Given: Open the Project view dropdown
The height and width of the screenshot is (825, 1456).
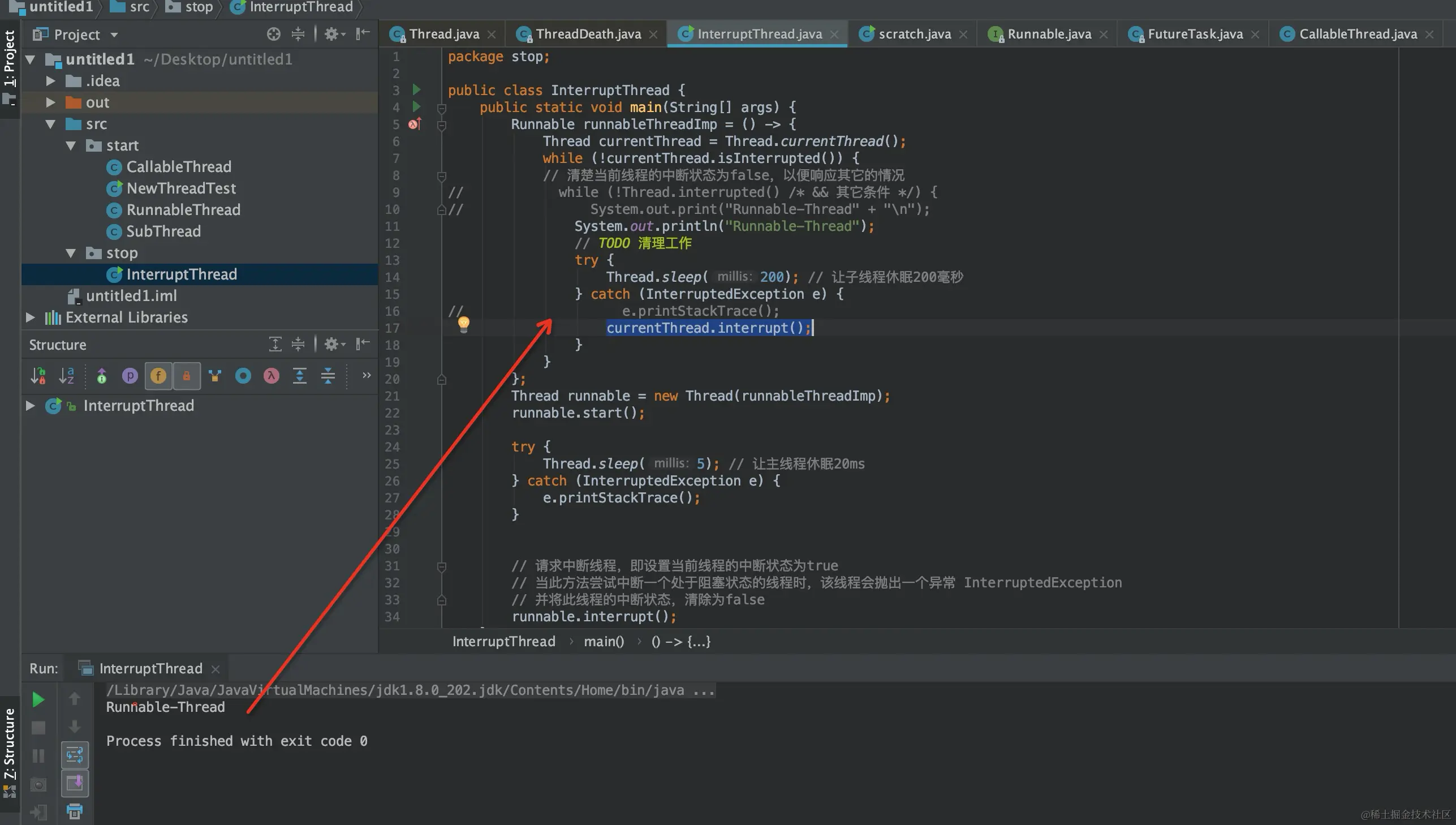Looking at the screenshot, I should coord(114,35).
